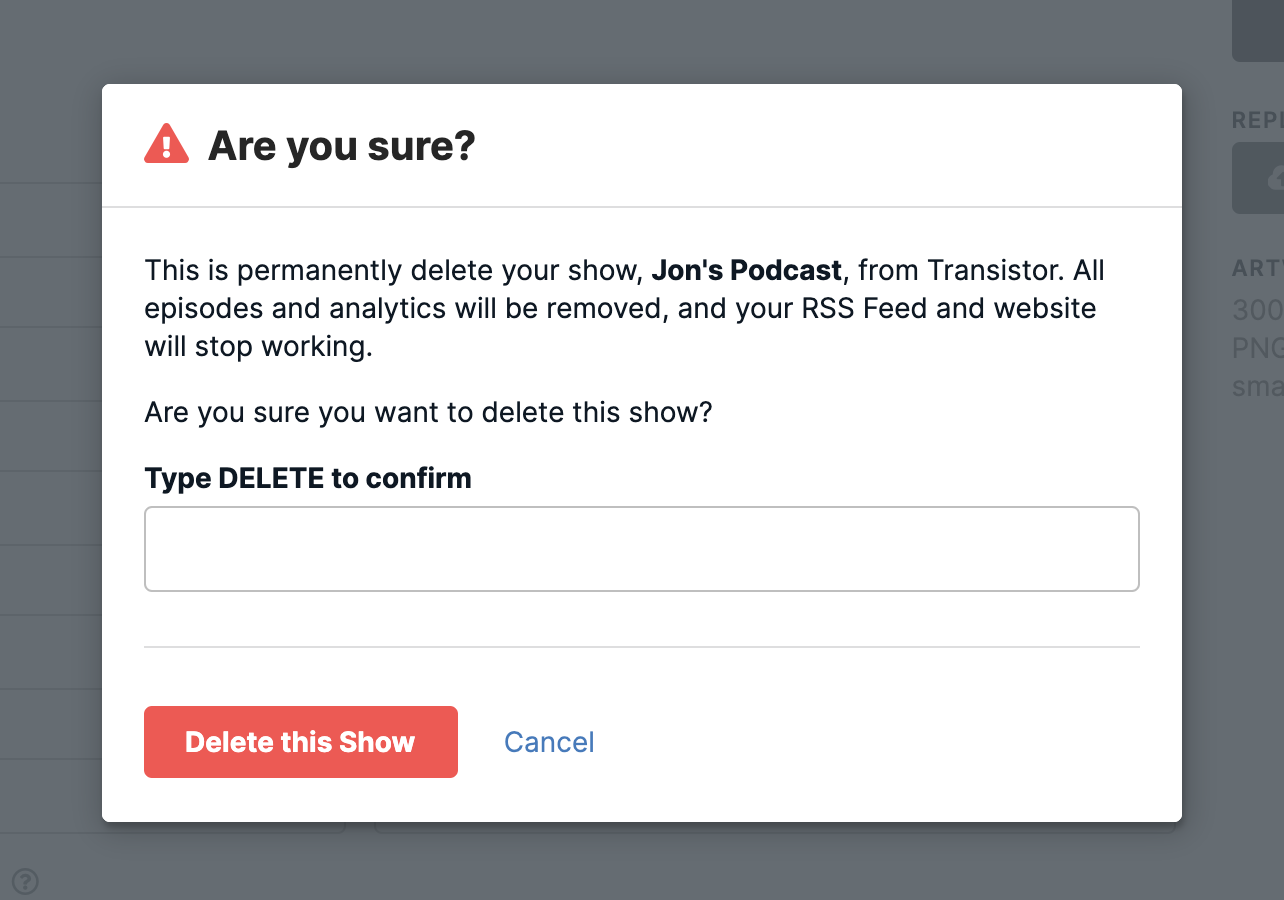Cancel the show deletion
1284x900 pixels.
[549, 742]
